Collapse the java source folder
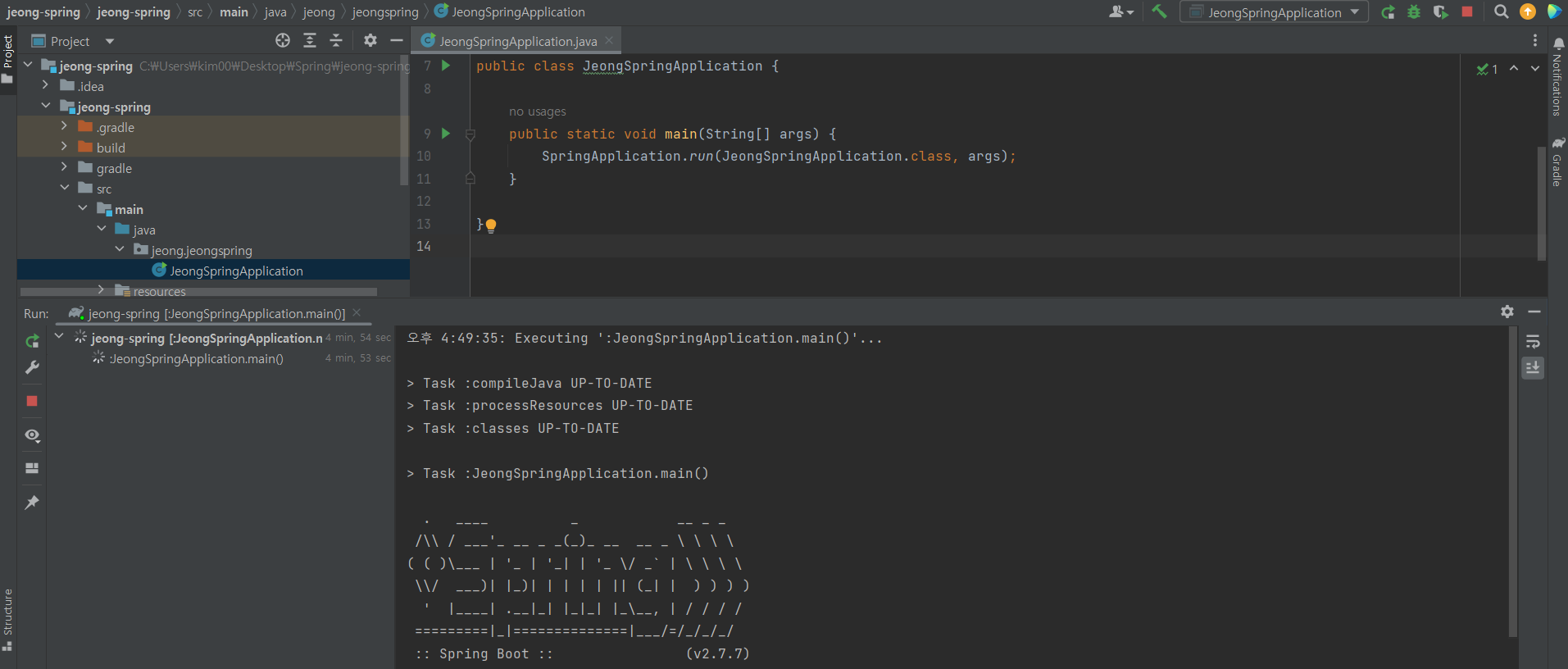The width and height of the screenshot is (1568, 669). coord(102,229)
